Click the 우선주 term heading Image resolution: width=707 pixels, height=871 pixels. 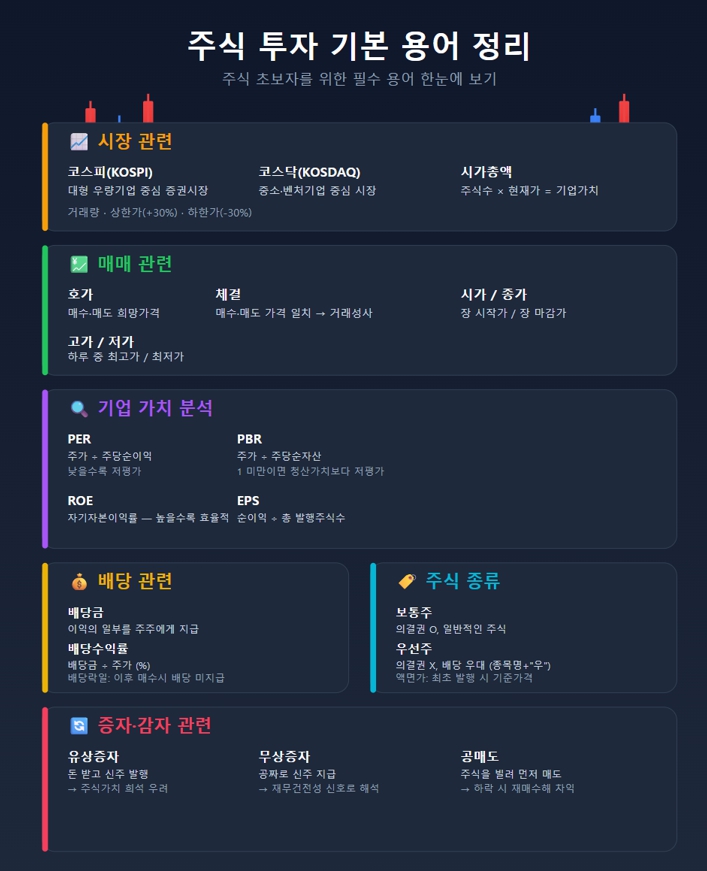(414, 648)
